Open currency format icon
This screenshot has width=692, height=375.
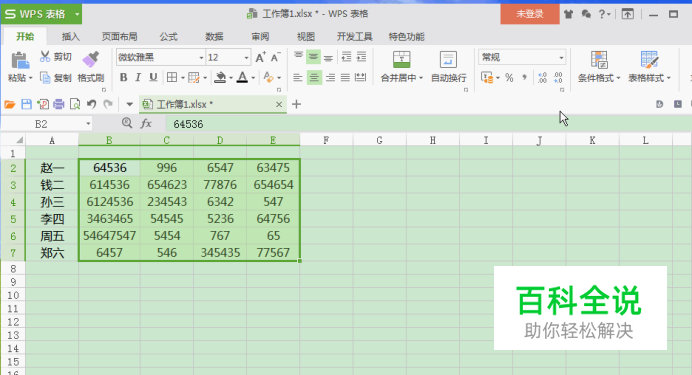487,78
